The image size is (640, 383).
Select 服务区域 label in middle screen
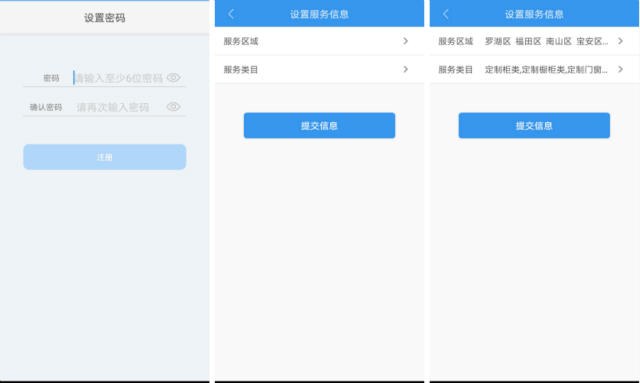coord(241,41)
